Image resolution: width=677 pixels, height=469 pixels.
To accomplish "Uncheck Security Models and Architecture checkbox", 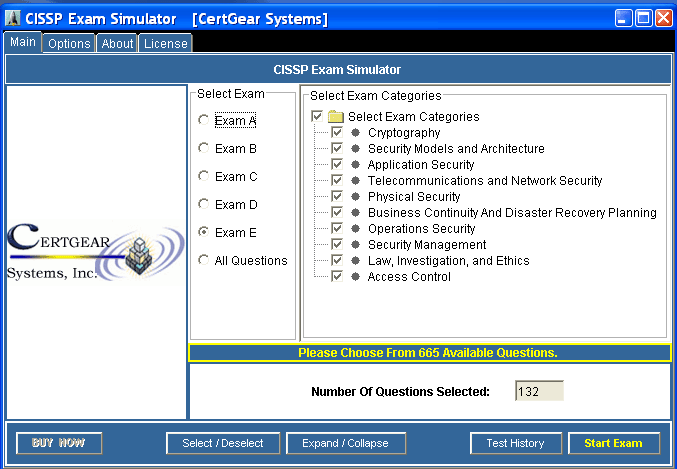I will (337, 148).
